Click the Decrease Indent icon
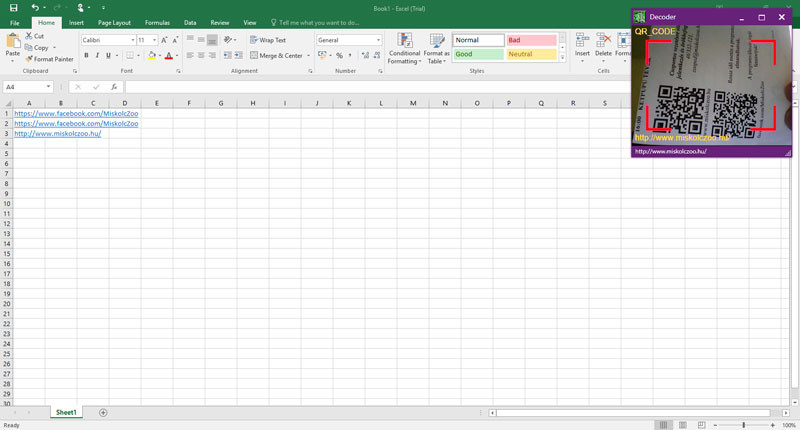The height and width of the screenshot is (430, 800). coord(228,55)
